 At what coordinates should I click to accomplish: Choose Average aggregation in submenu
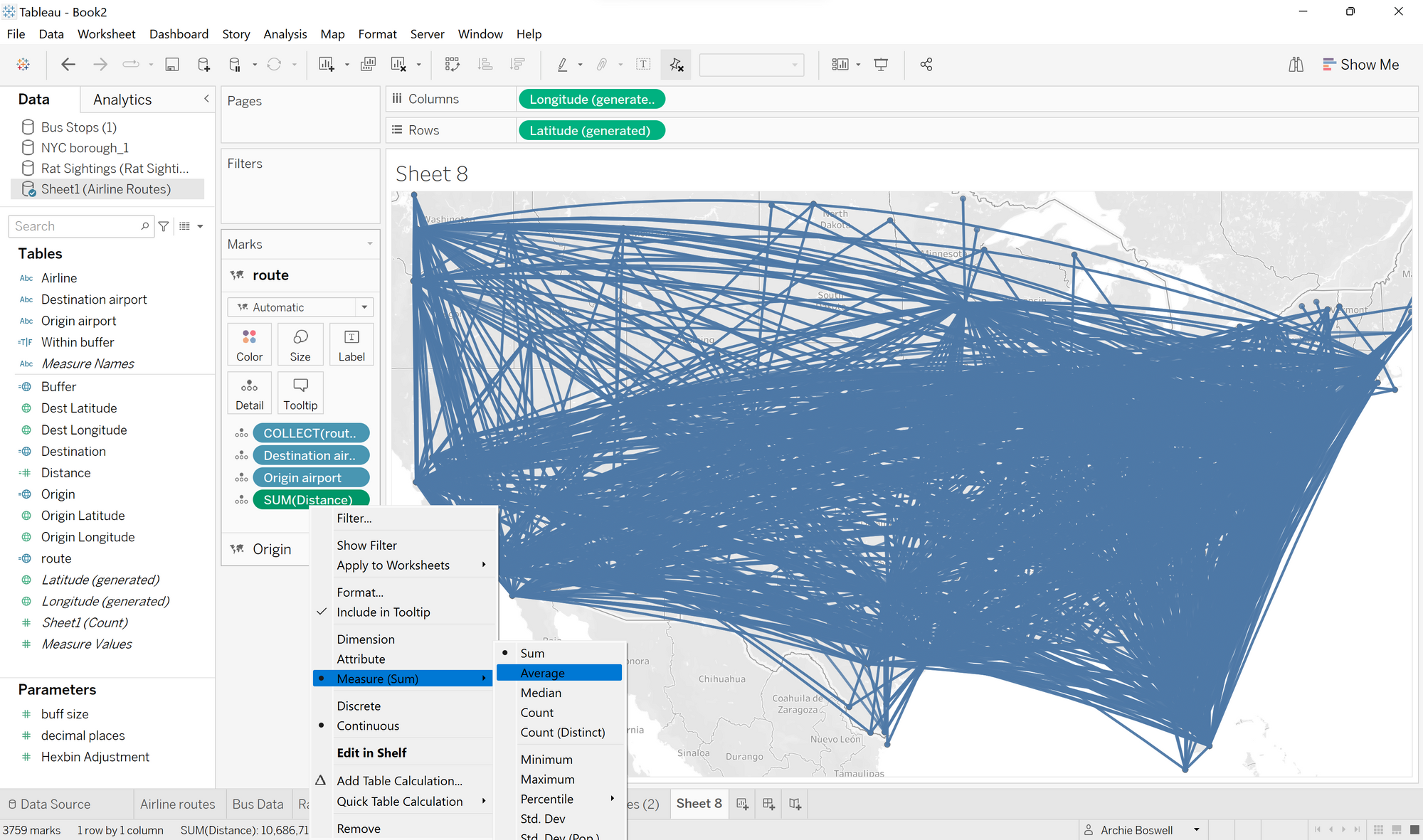pos(542,673)
